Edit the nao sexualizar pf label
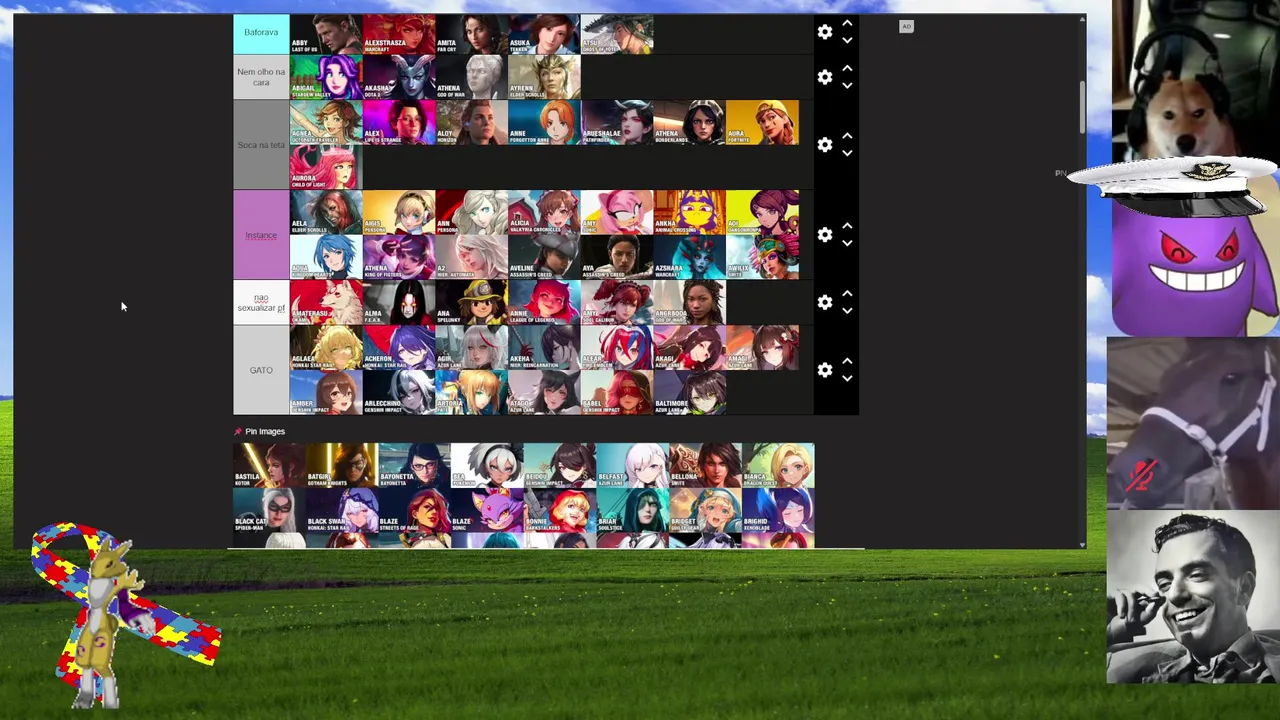Screen dimensions: 1280x720 pyautogui.click(x=261, y=302)
